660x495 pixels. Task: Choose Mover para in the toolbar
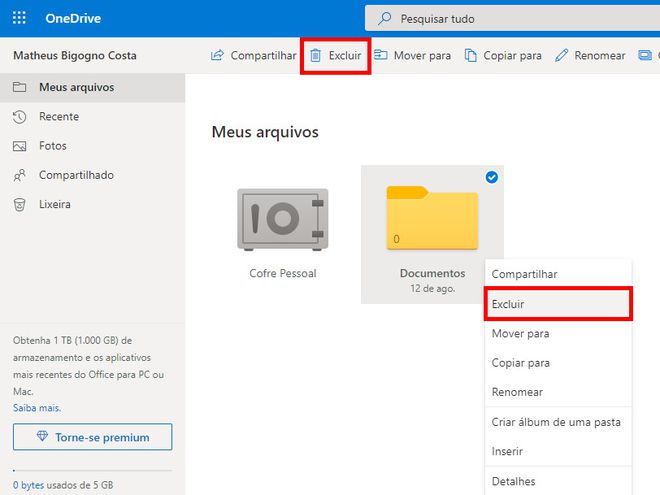(x=412, y=55)
